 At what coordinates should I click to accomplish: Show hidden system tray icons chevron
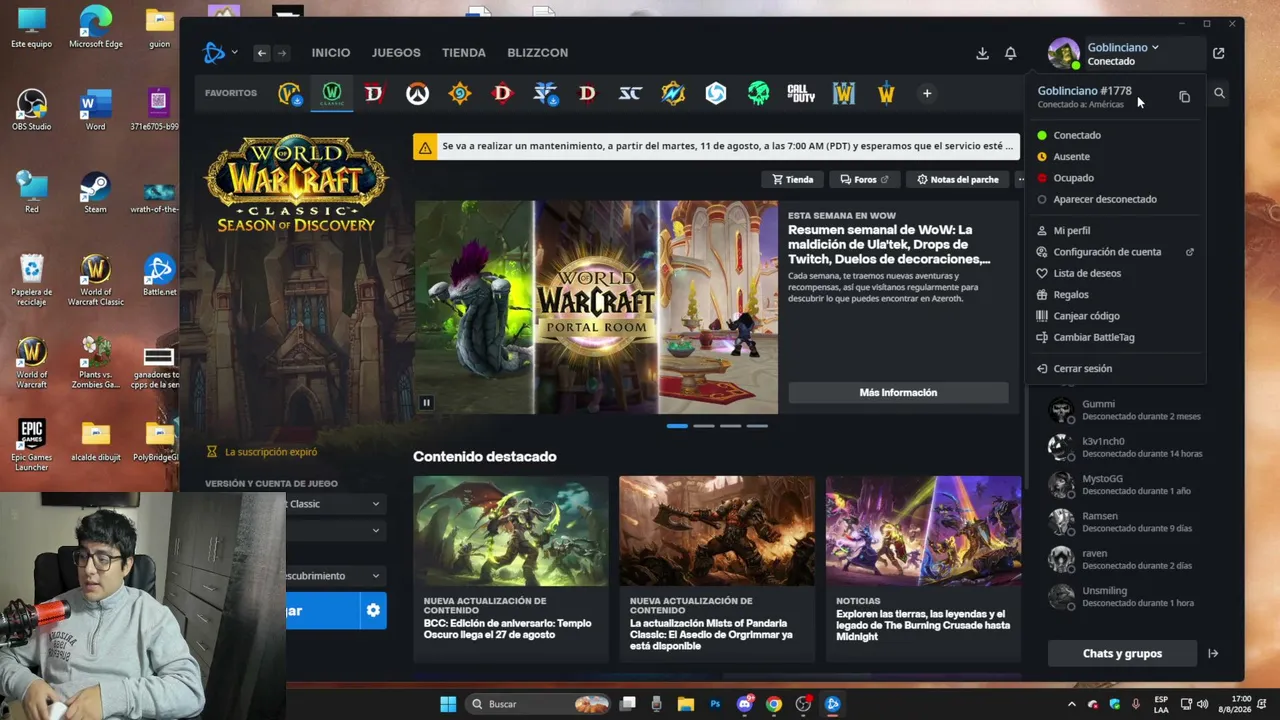pyautogui.click(x=1071, y=704)
